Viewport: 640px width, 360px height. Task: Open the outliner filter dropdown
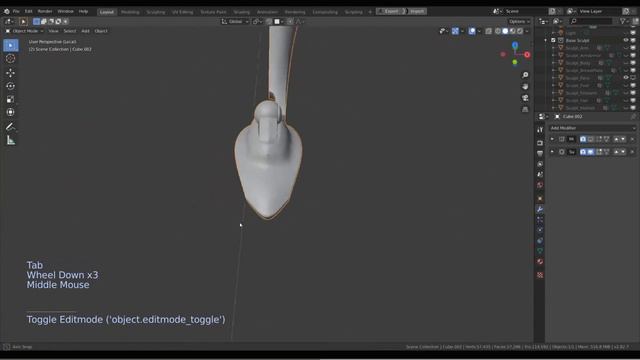coord(624,21)
